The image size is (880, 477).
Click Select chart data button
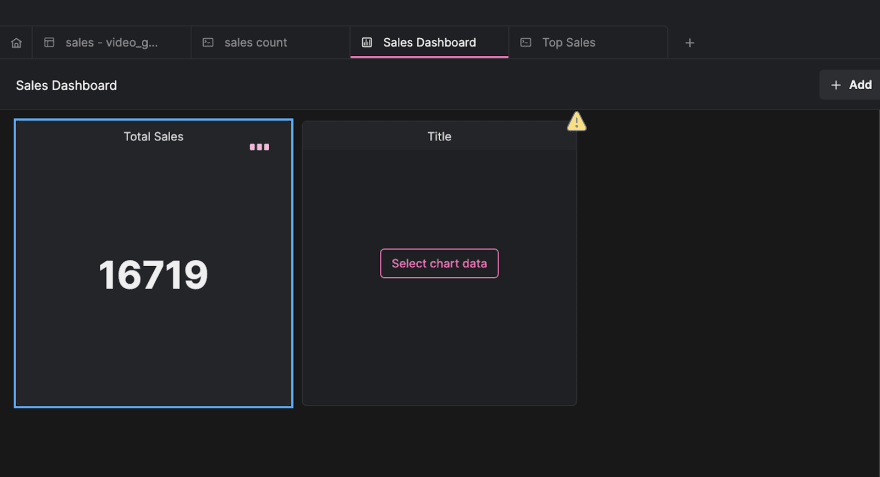pyautogui.click(x=439, y=263)
